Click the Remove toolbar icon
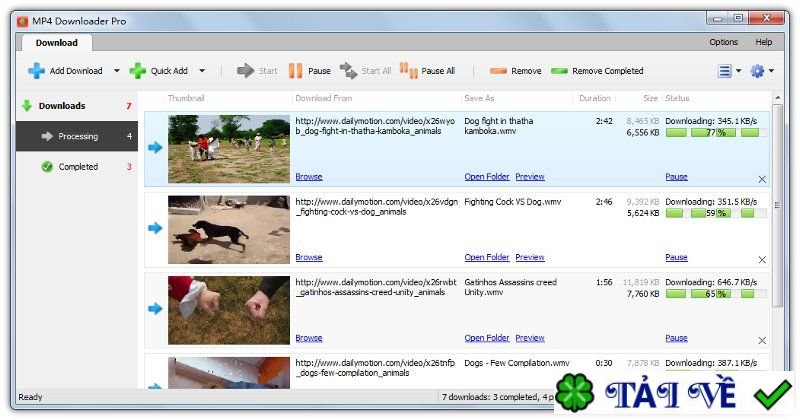This screenshot has height=420, width=800. tap(498, 71)
